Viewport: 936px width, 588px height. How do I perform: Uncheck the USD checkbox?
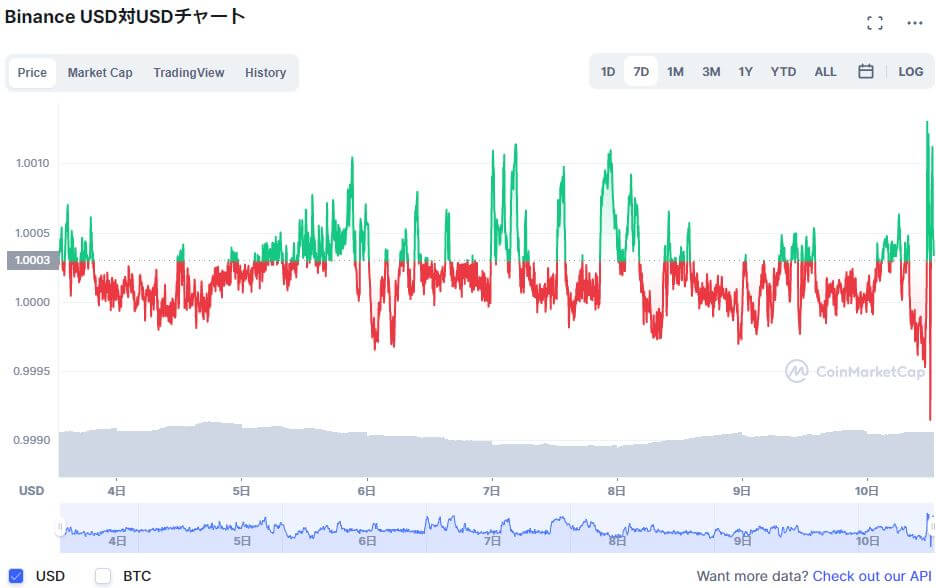click(16, 576)
